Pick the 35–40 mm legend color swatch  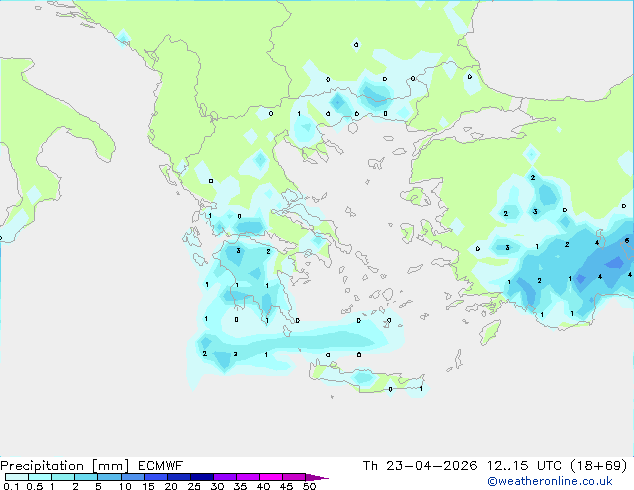[x=248, y=477]
